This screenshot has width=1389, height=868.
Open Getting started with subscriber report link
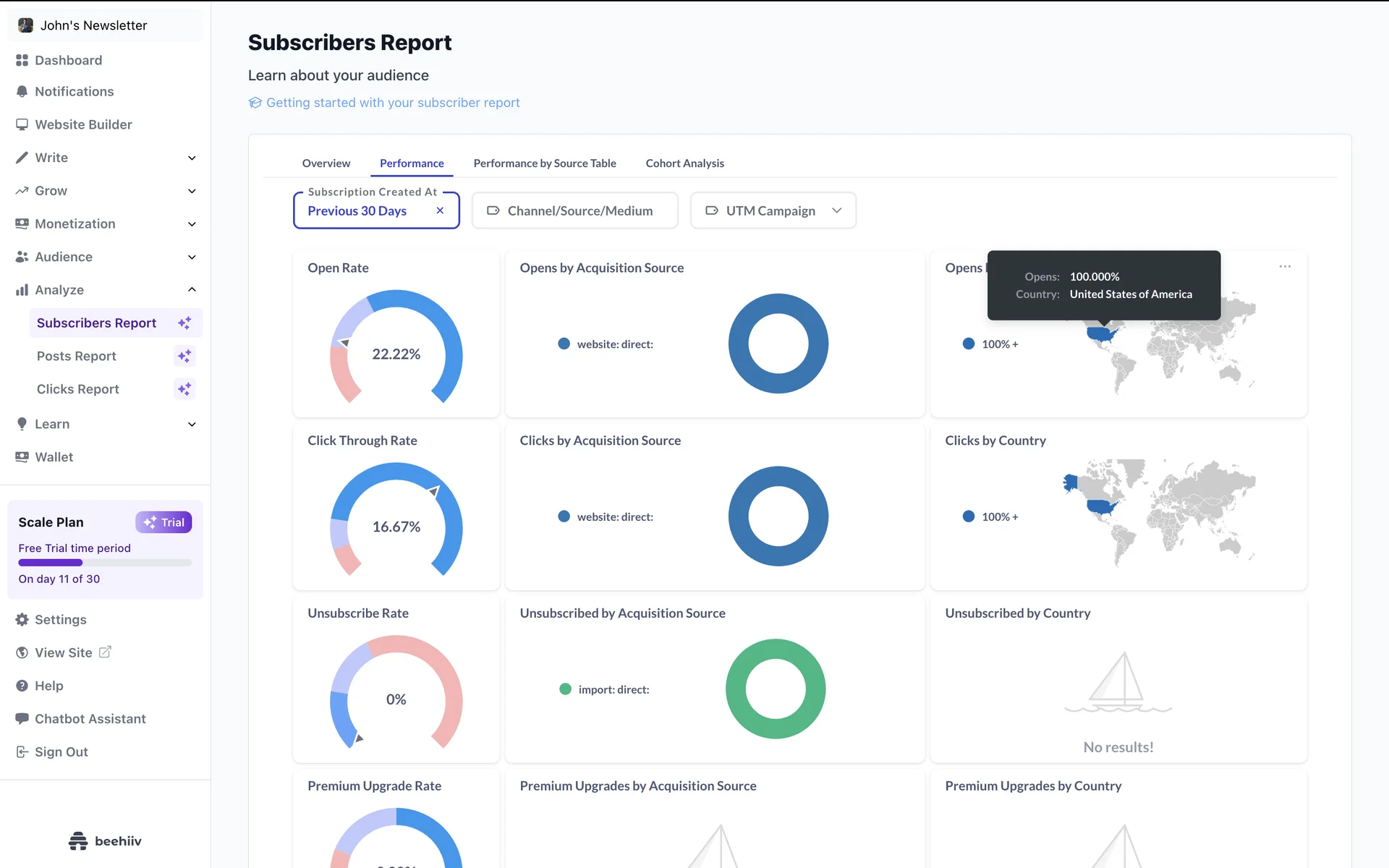[x=392, y=103]
